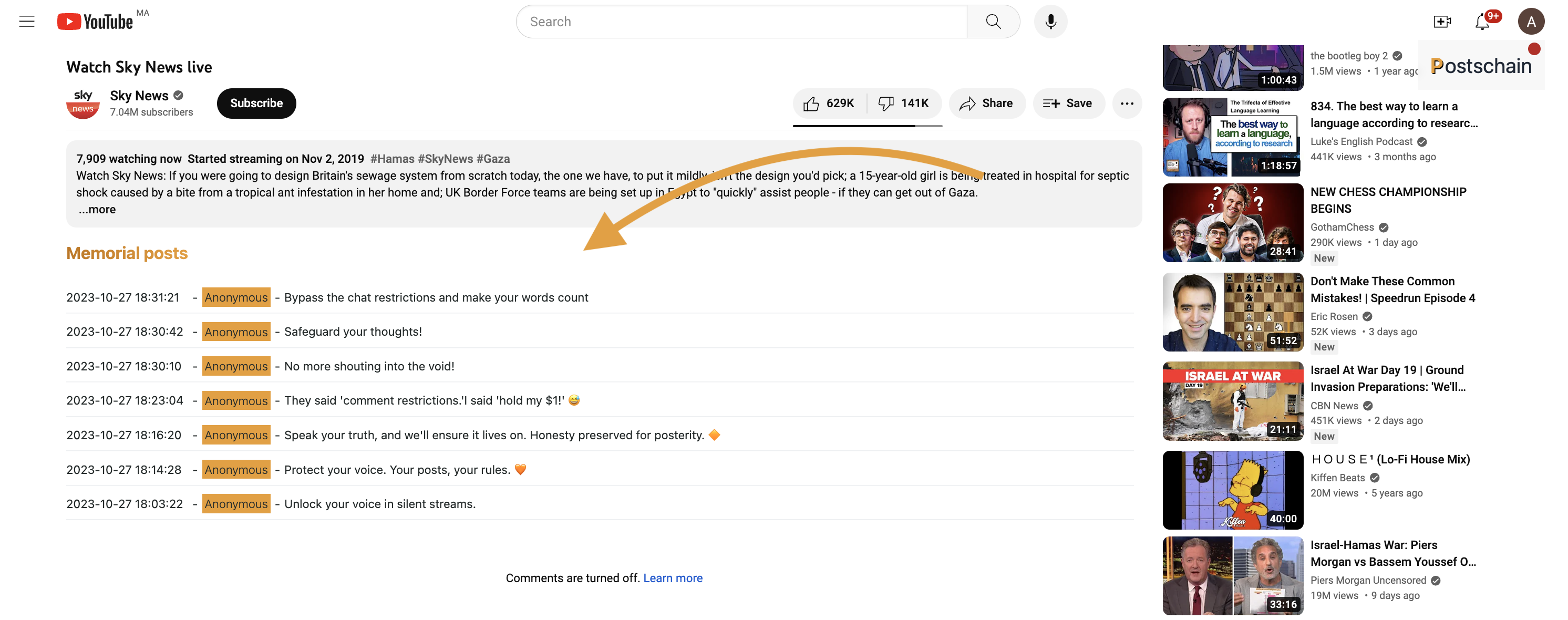Click '7,909 watching now' text
The image size is (1568, 620).
[x=128, y=159]
